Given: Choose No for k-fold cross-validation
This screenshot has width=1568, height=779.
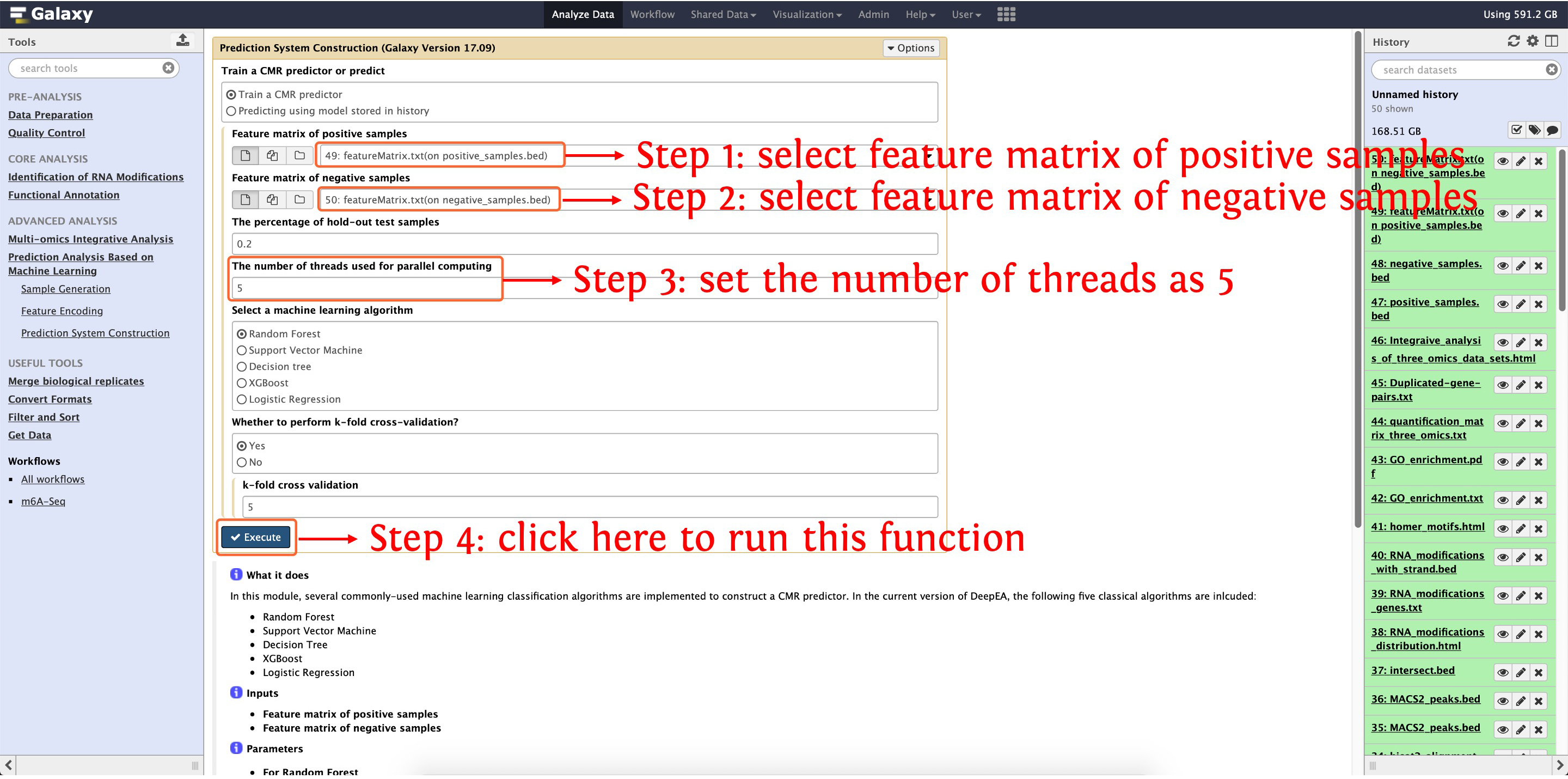Looking at the screenshot, I should coord(242,464).
